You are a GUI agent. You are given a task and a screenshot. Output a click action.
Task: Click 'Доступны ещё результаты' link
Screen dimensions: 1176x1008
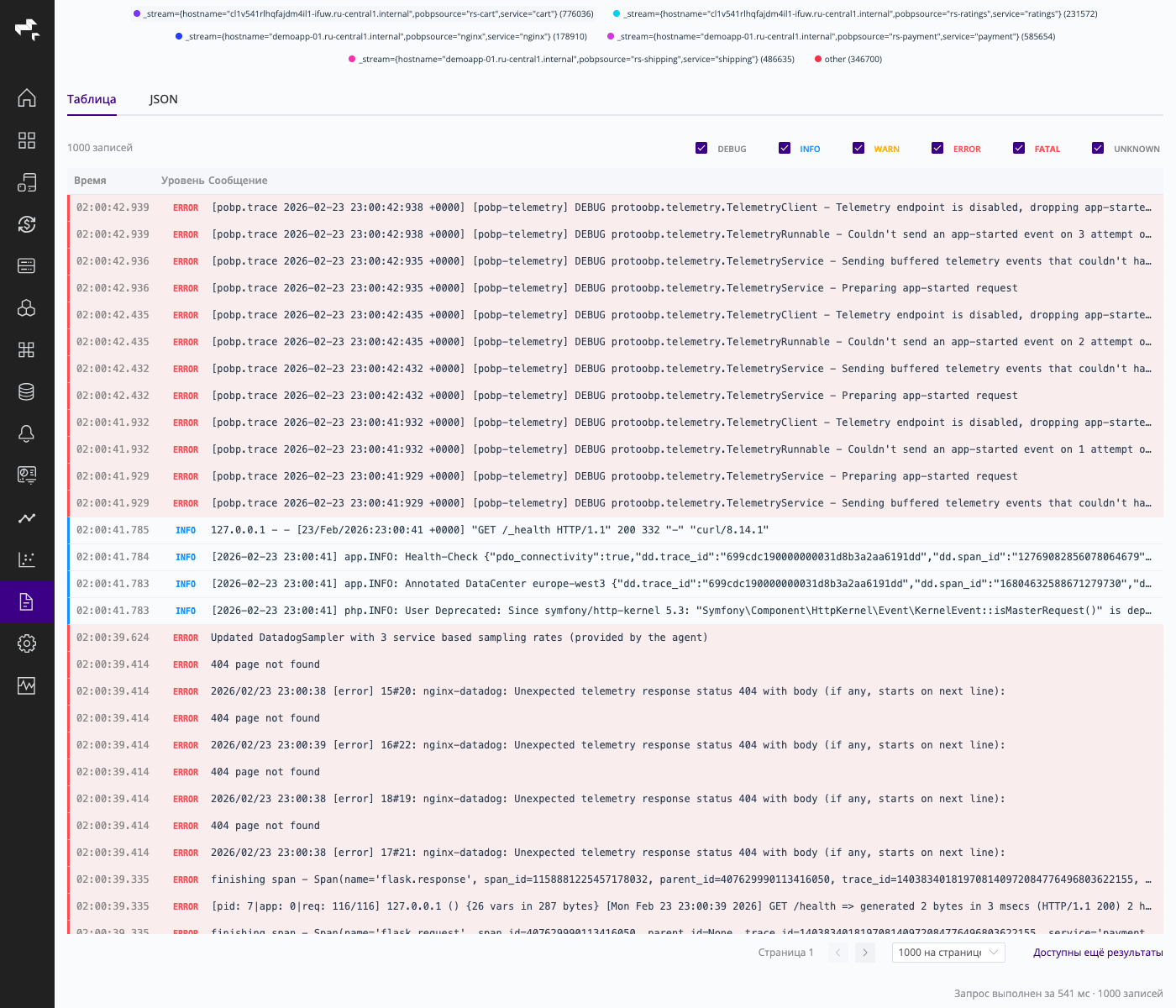pyautogui.click(x=1097, y=953)
